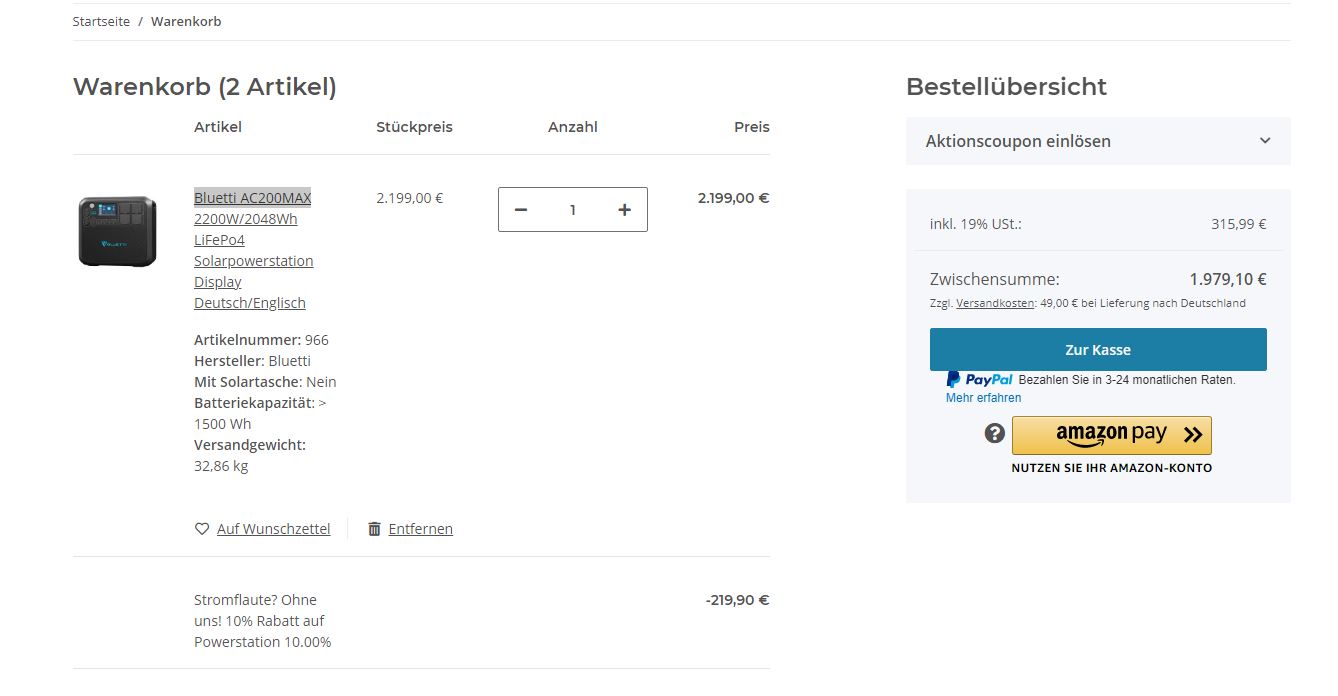The height and width of the screenshot is (696, 1338).
Task: Click the PayPal logo
Action: point(980,380)
